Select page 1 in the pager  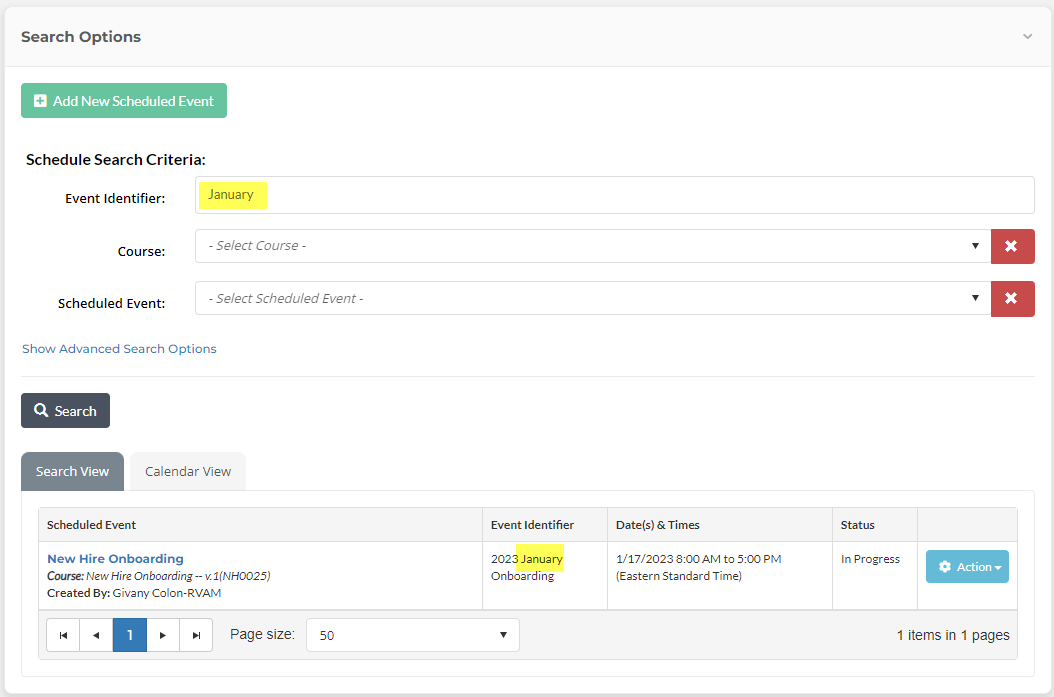(x=130, y=635)
